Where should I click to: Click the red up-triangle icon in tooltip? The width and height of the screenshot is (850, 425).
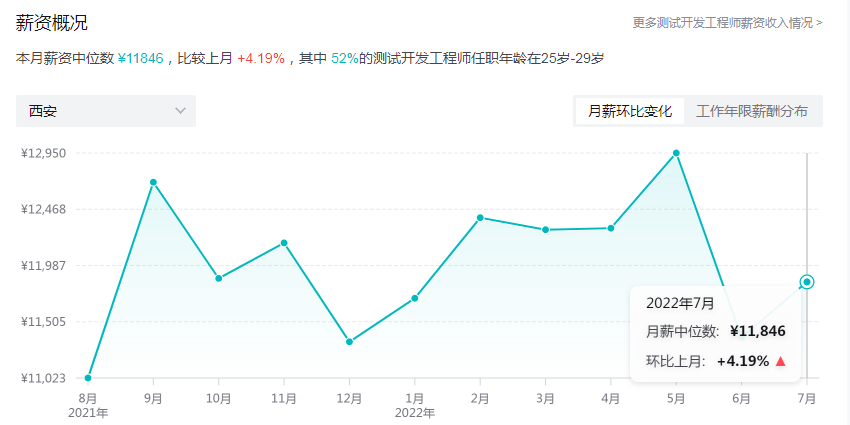(x=781, y=362)
